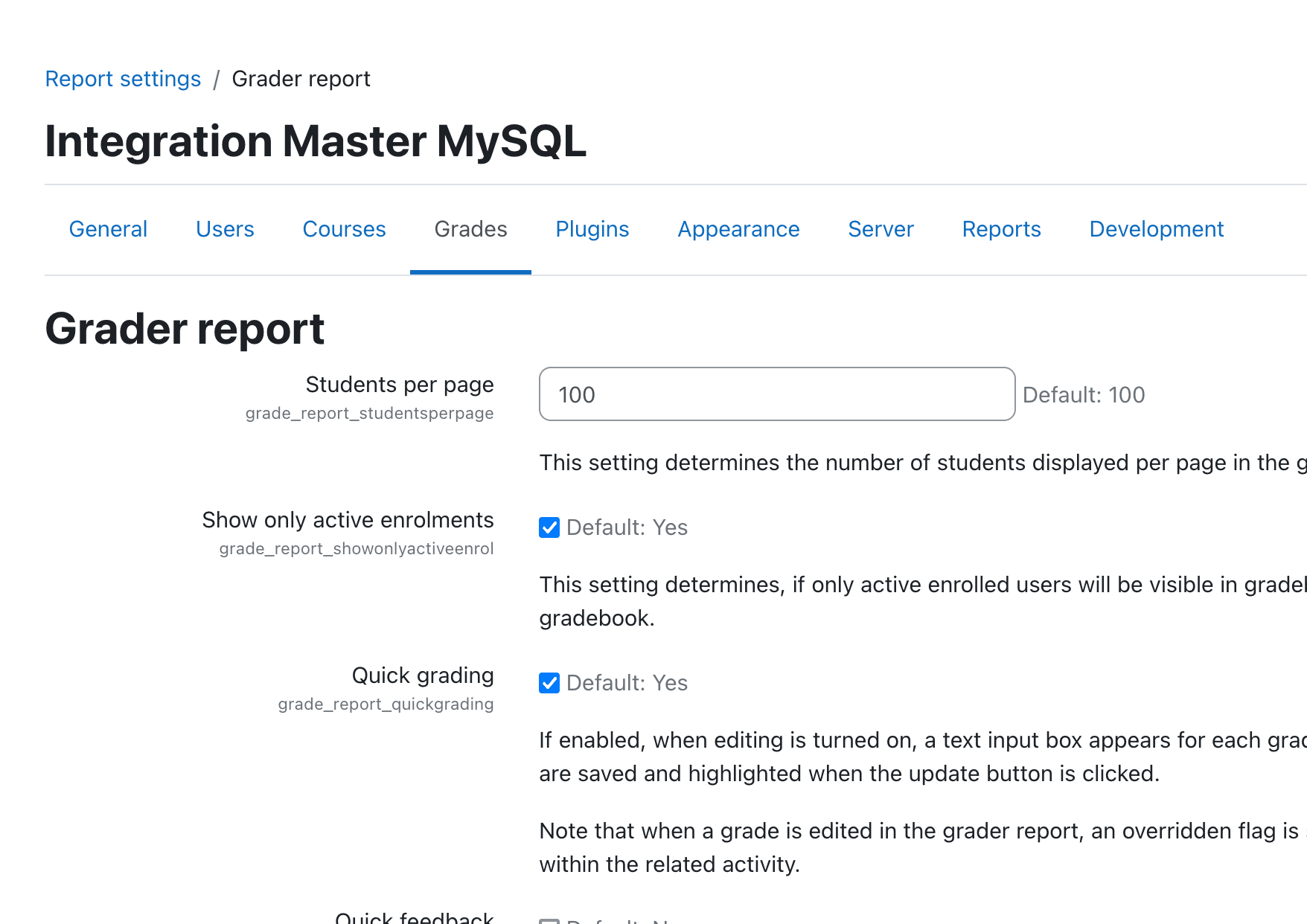This screenshot has height=924, width=1307.
Task: Switch to the General tab
Action: point(108,229)
